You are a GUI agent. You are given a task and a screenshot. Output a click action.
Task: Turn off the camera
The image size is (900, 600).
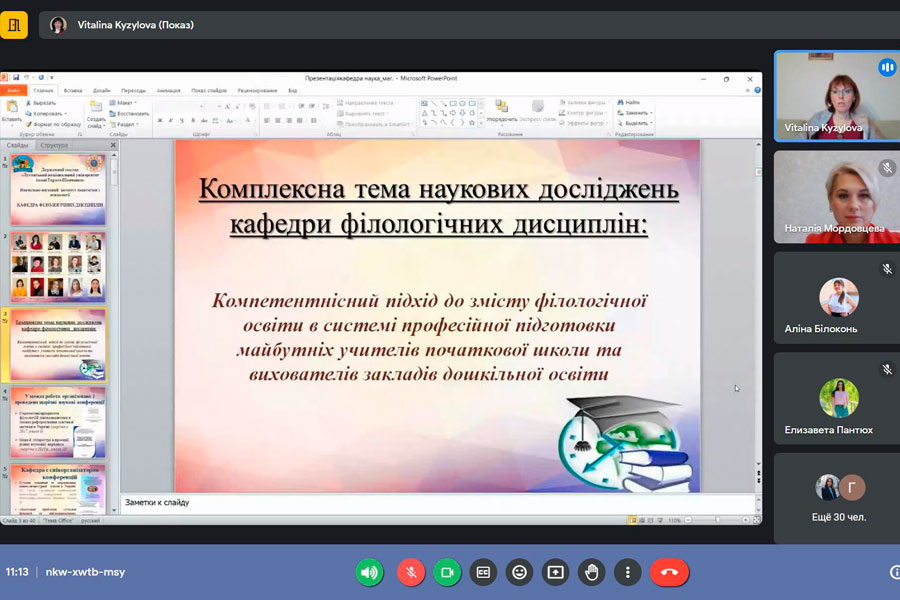click(x=447, y=572)
